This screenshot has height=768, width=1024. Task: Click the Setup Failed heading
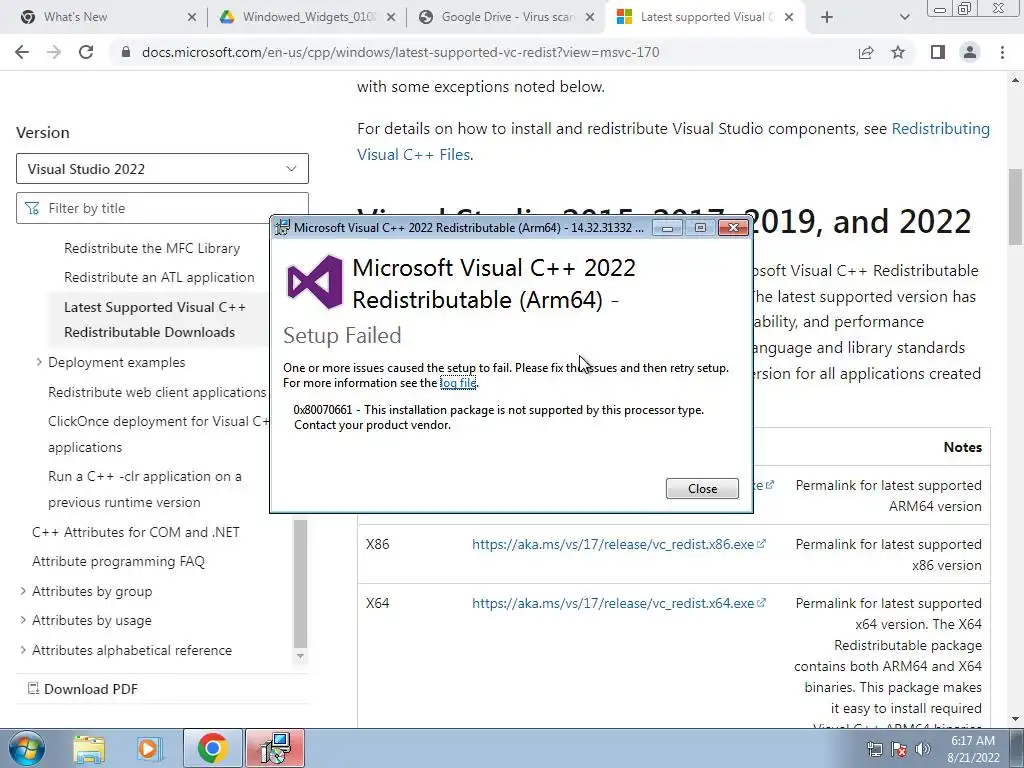tap(342, 335)
